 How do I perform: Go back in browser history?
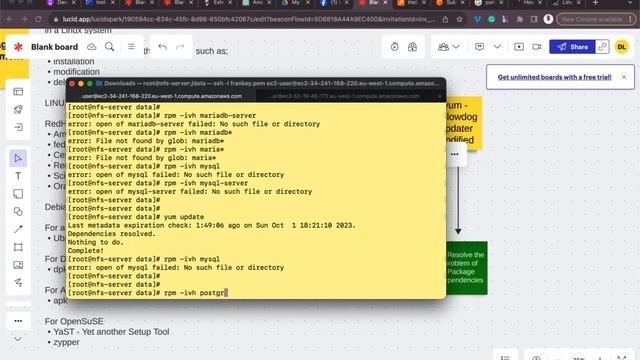click(x=9, y=19)
